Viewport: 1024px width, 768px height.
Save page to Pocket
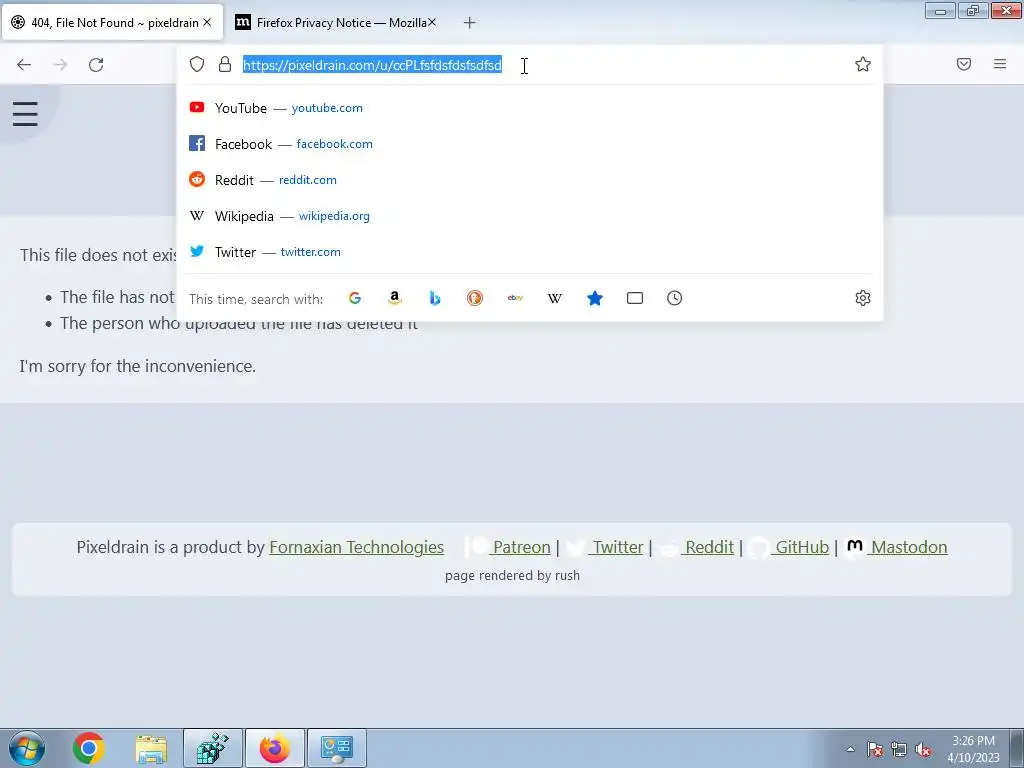pos(964,64)
